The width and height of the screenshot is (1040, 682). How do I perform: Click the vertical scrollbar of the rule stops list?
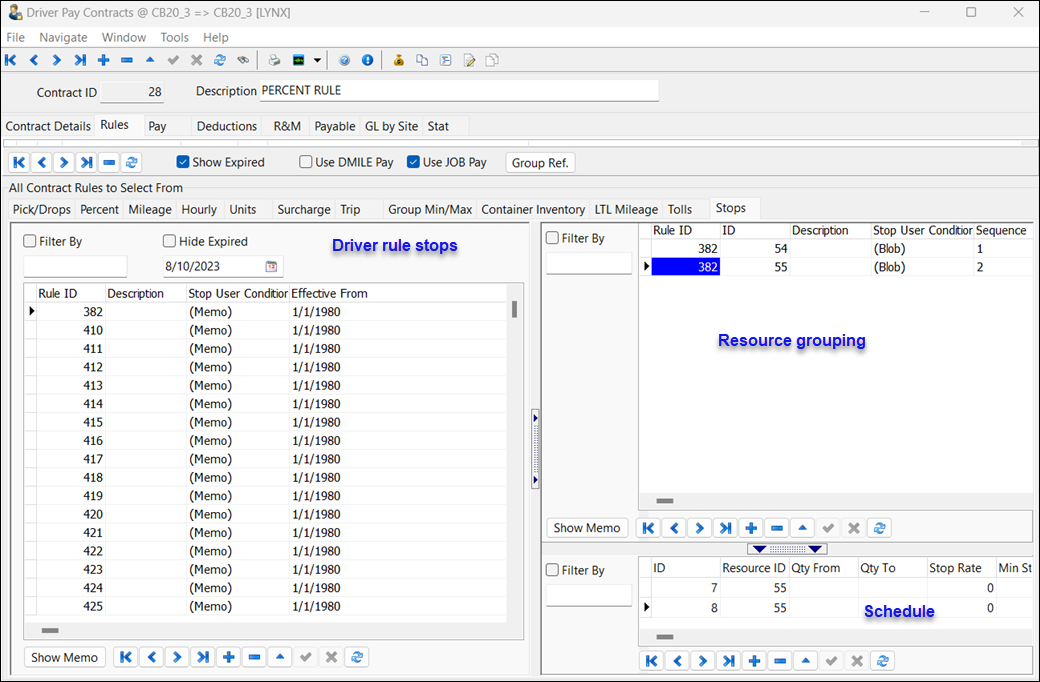[514, 310]
